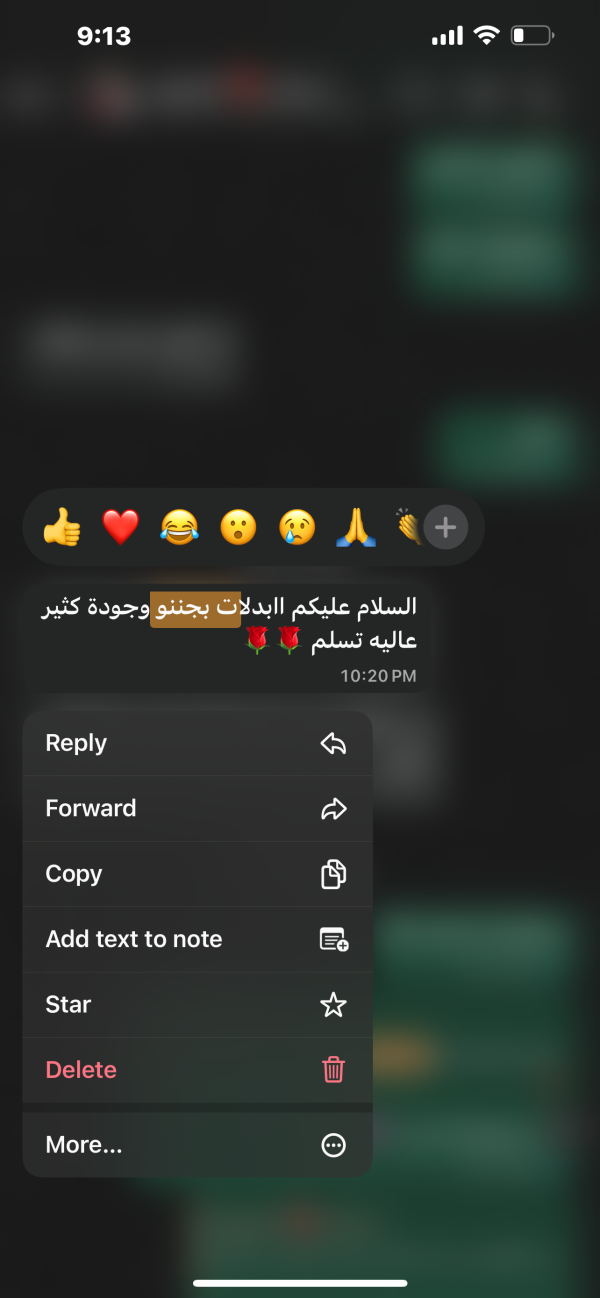Tap the copy pages icon
The image size is (600, 1298).
pos(333,874)
